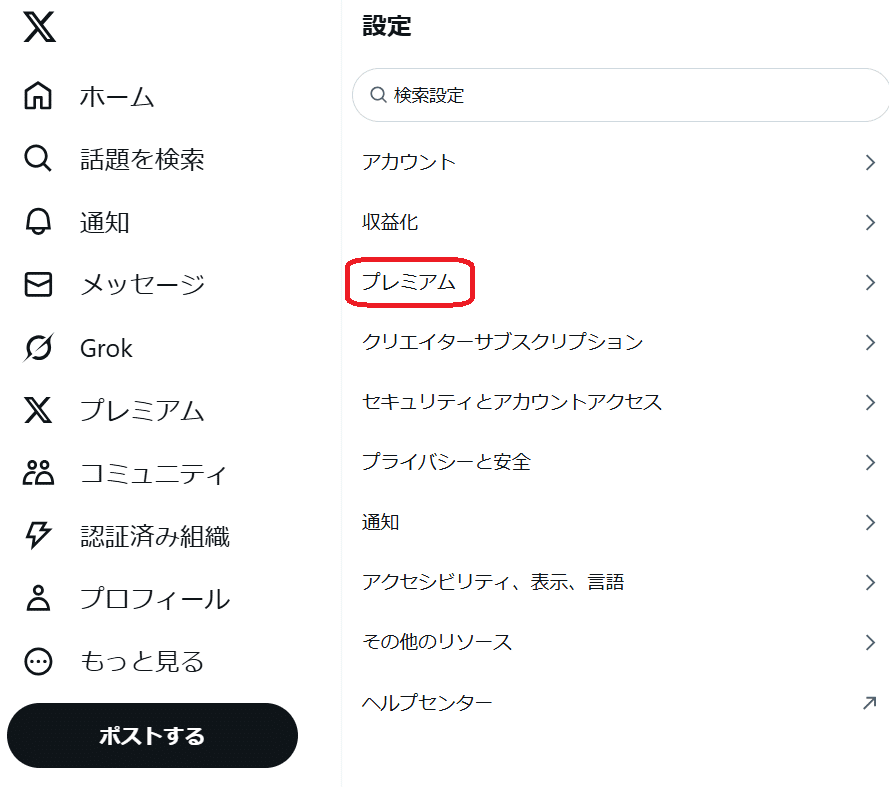This screenshot has width=889, height=787.
Task: Expand the アカウント row chevron
Action: click(x=869, y=162)
